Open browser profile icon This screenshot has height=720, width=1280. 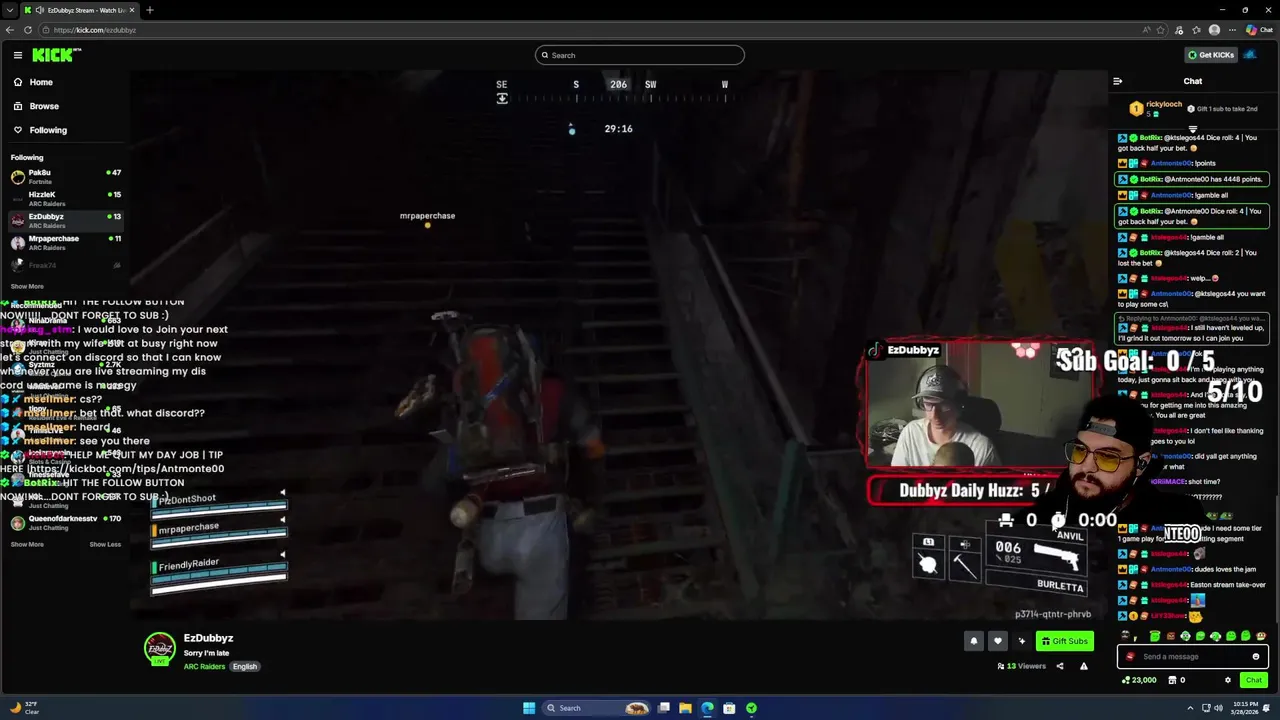pos(1214,30)
